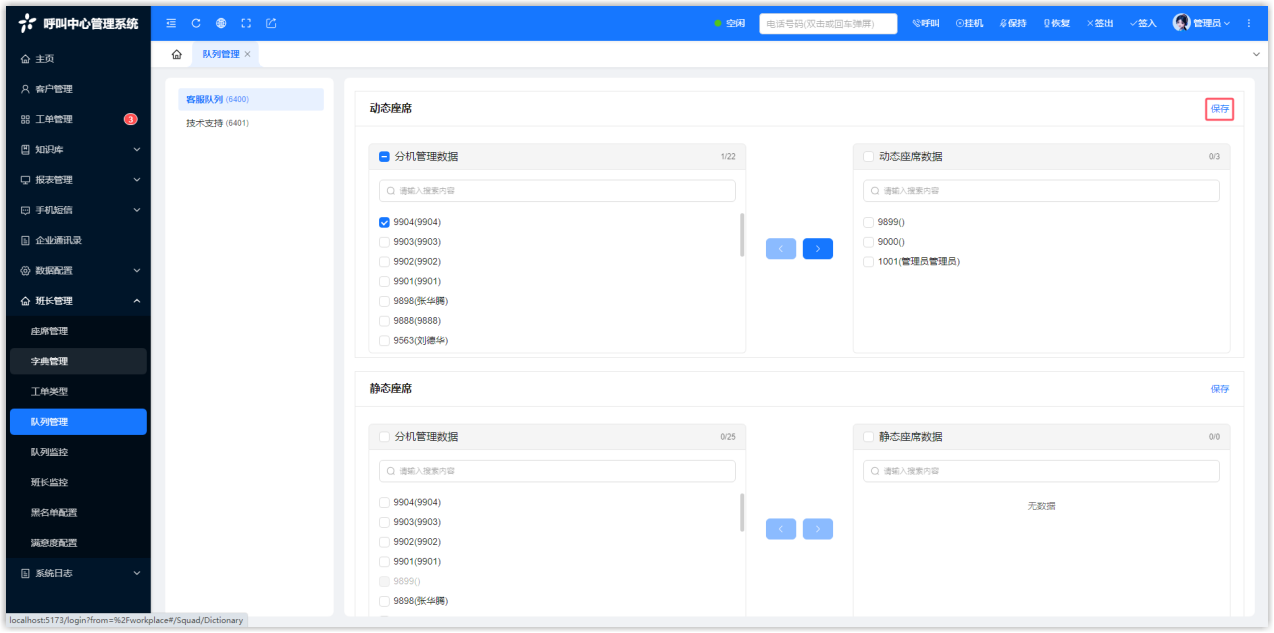This screenshot has height=633, width=1274.
Task: Close the 队列管理 tab
Action: pos(248,54)
